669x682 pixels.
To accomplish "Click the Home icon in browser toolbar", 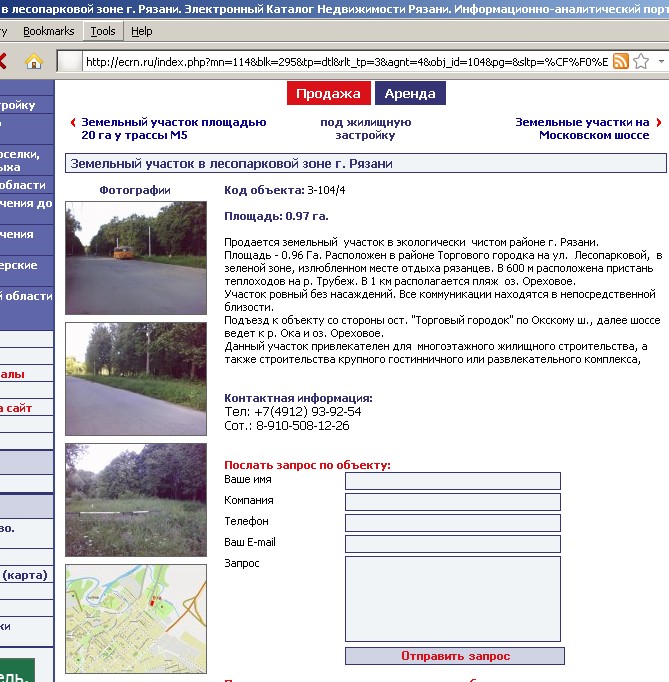I will coord(34,62).
